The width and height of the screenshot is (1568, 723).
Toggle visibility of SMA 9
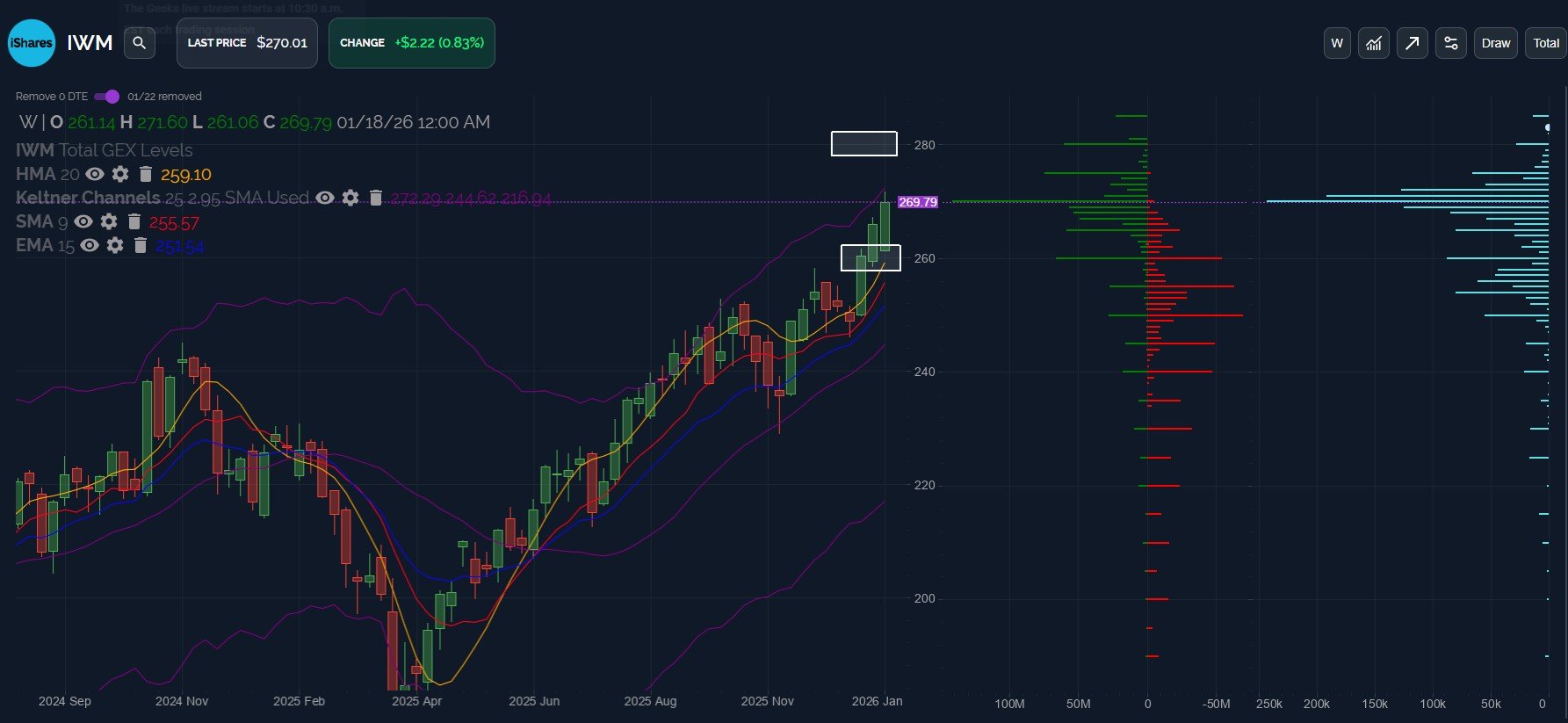pyautogui.click(x=83, y=221)
